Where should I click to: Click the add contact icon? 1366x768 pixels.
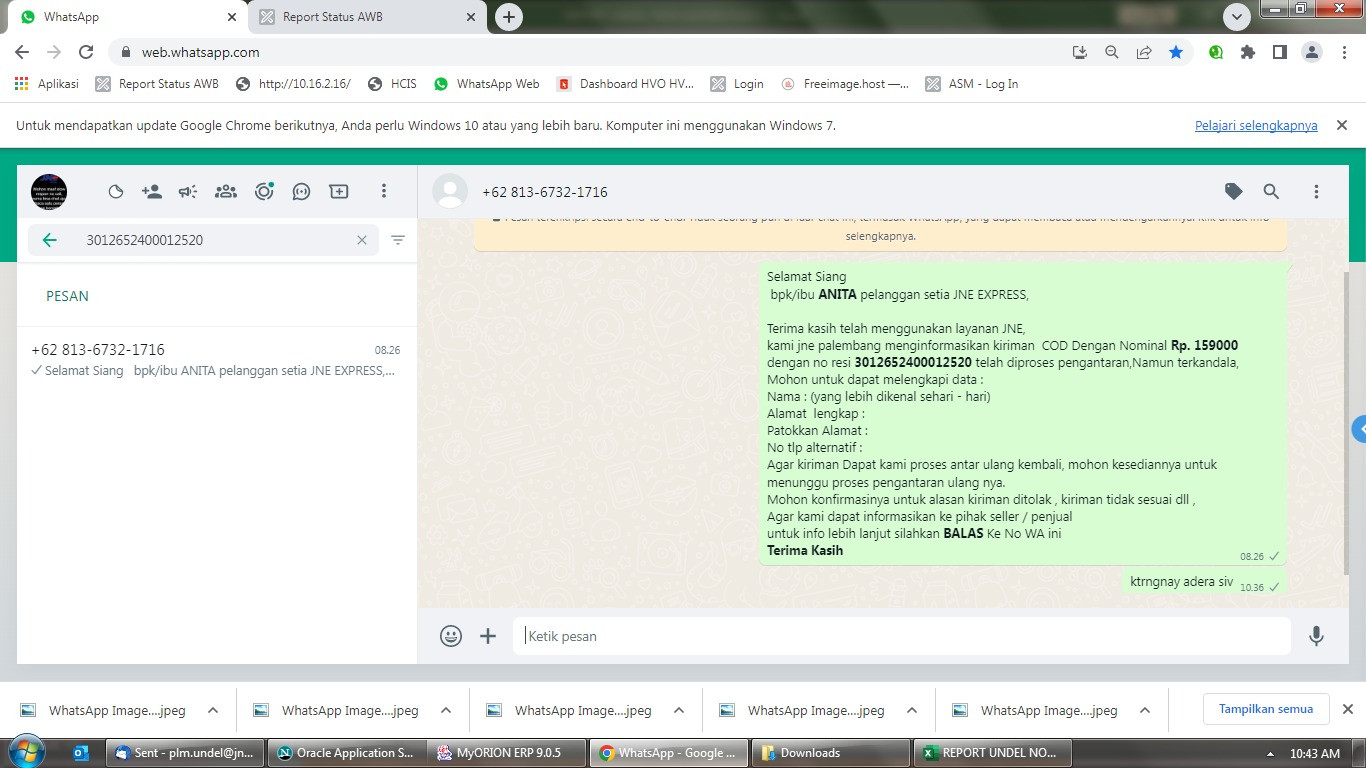coord(152,191)
